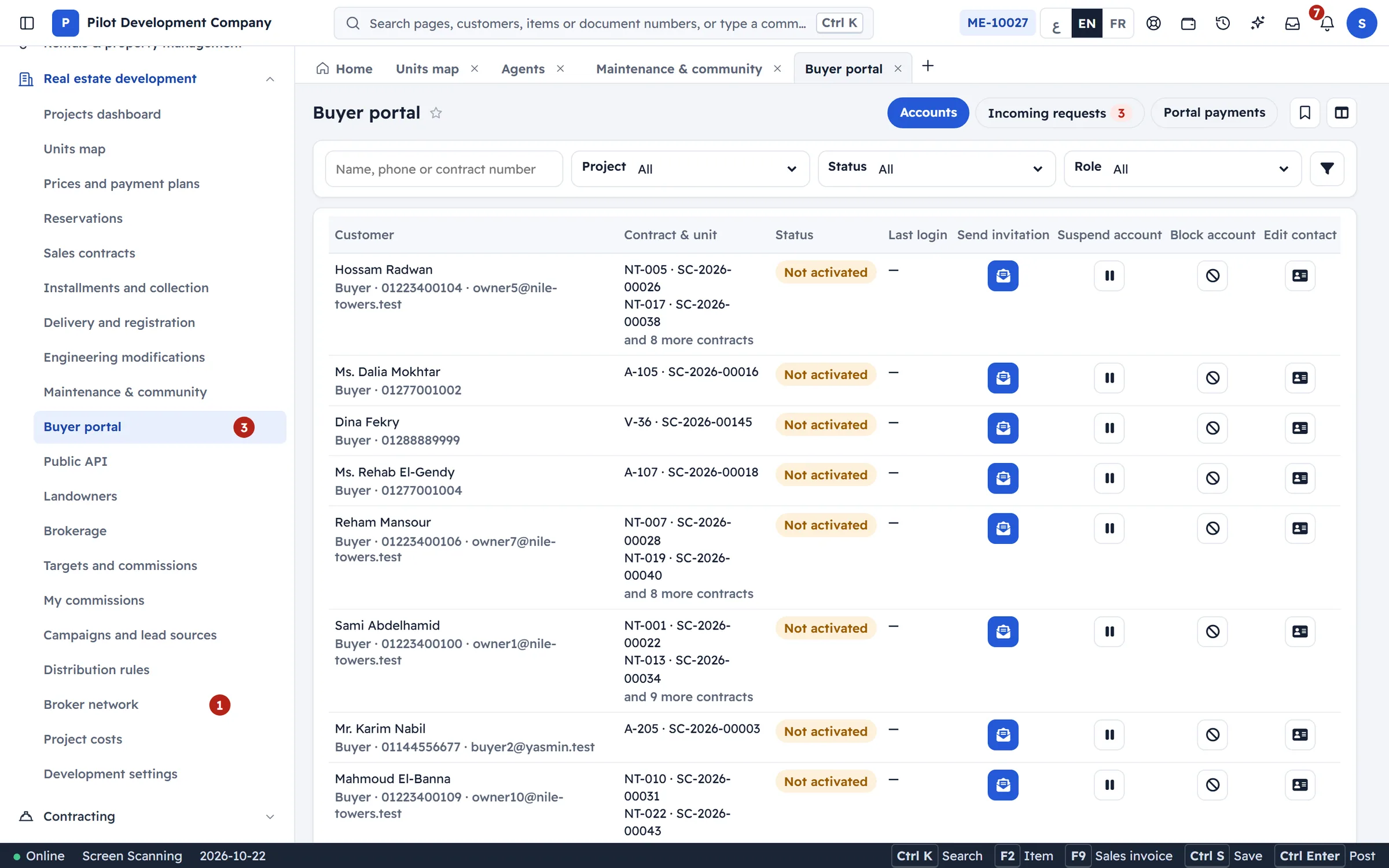Block Mr. Karim Nabil's account

(x=1212, y=734)
